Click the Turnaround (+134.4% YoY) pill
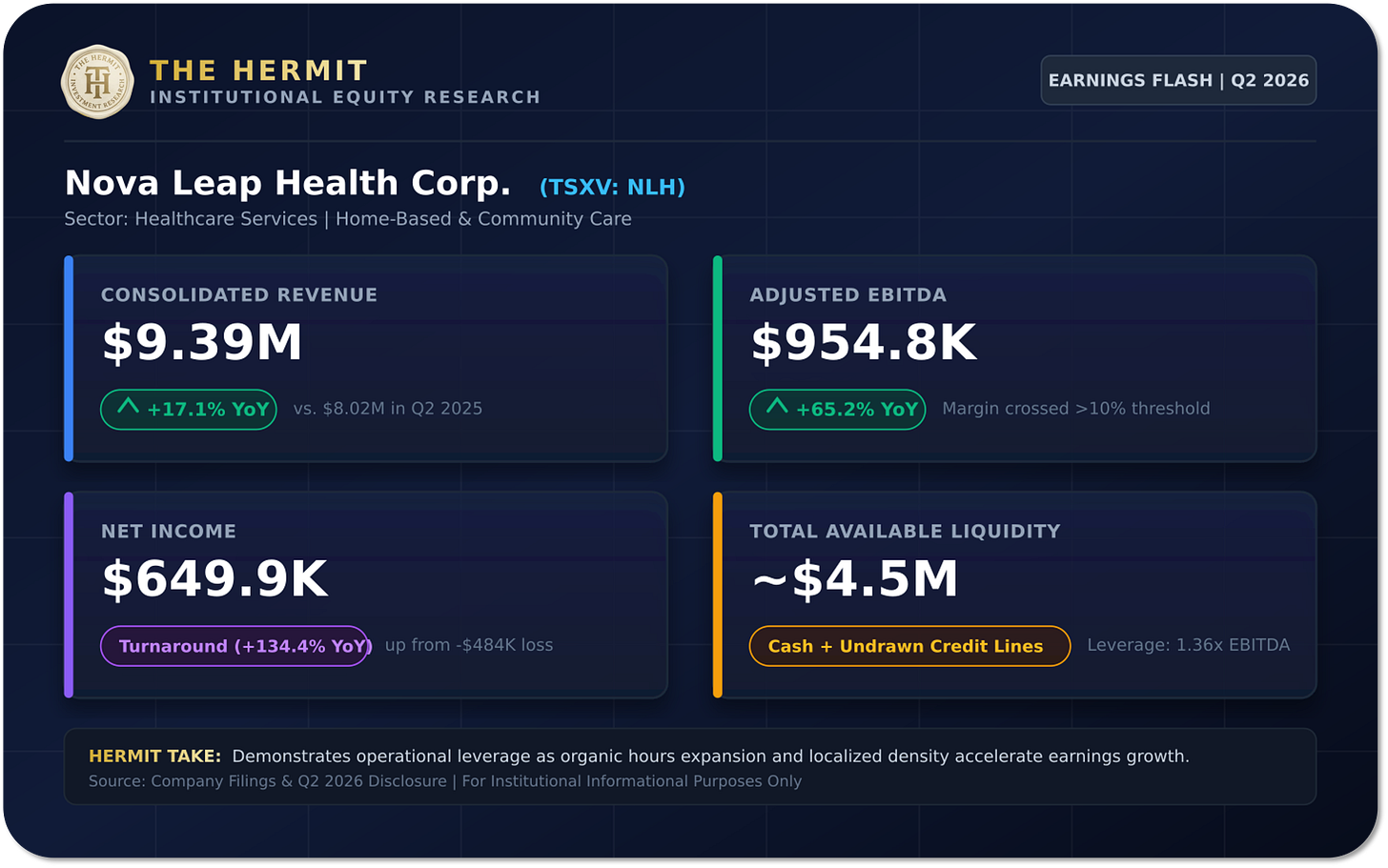 coord(235,646)
